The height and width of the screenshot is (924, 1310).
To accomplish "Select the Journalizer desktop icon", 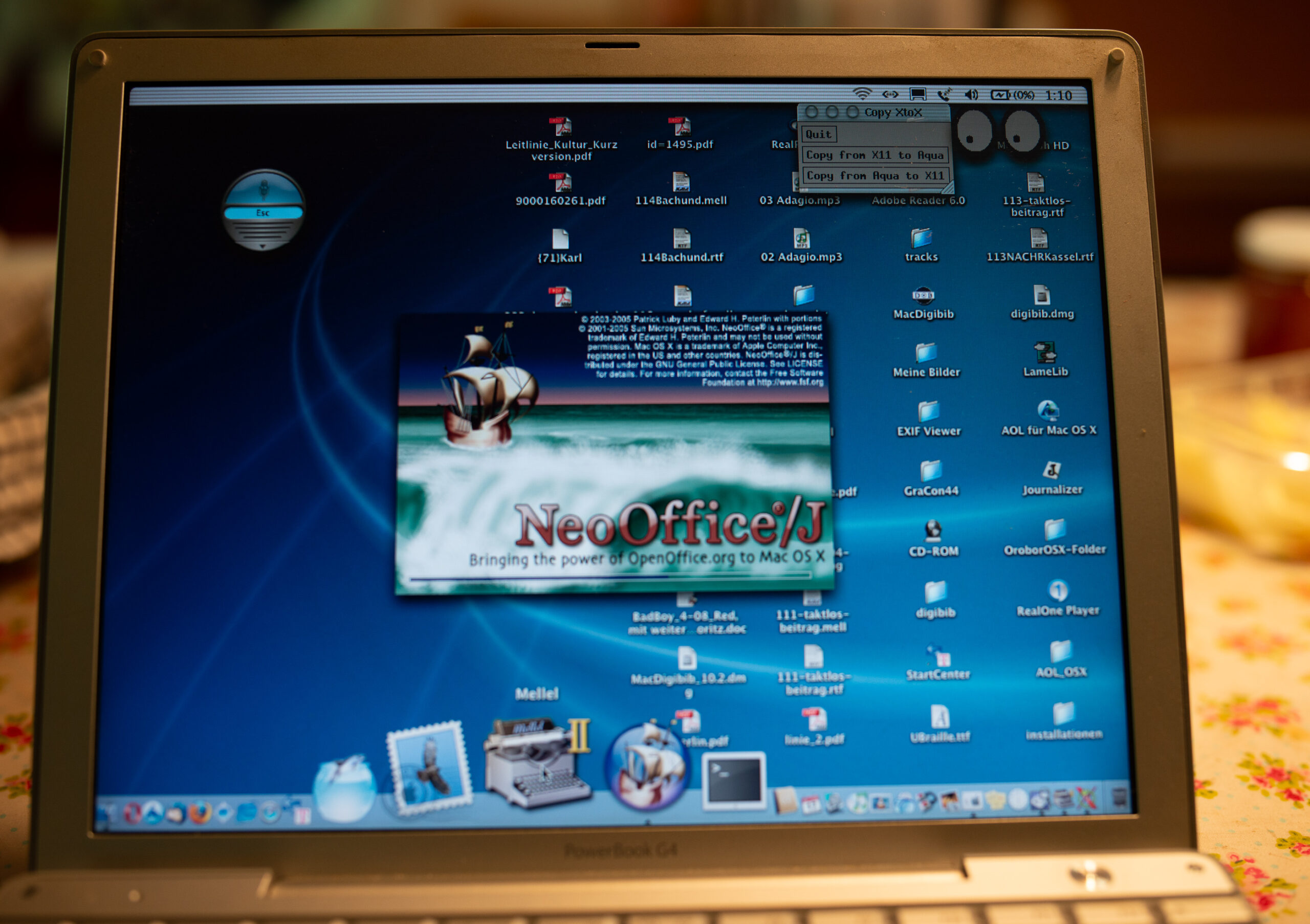I will point(1052,471).
